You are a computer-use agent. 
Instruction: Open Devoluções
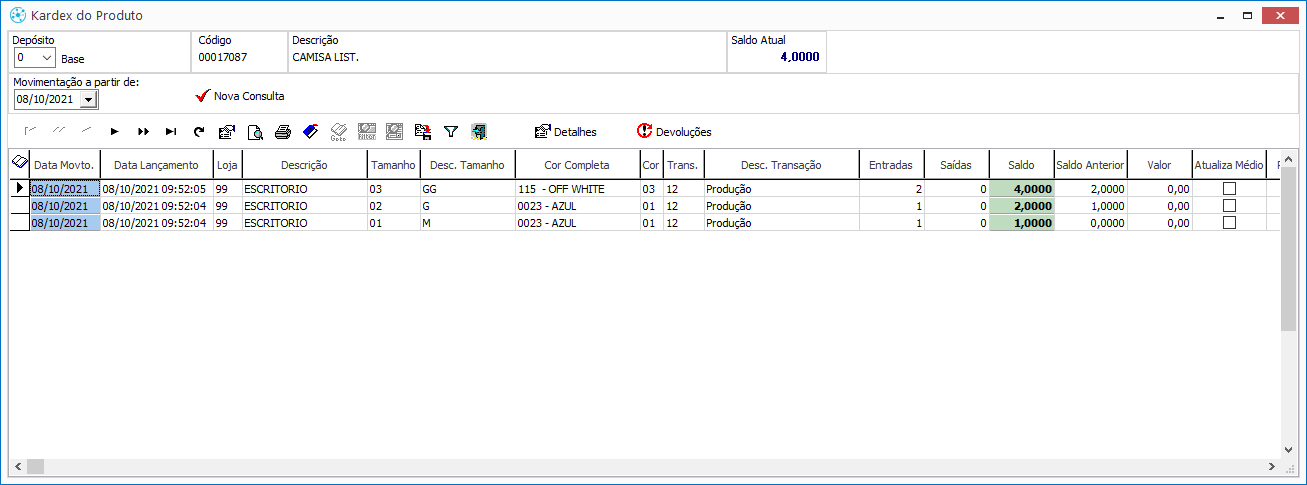(x=674, y=131)
